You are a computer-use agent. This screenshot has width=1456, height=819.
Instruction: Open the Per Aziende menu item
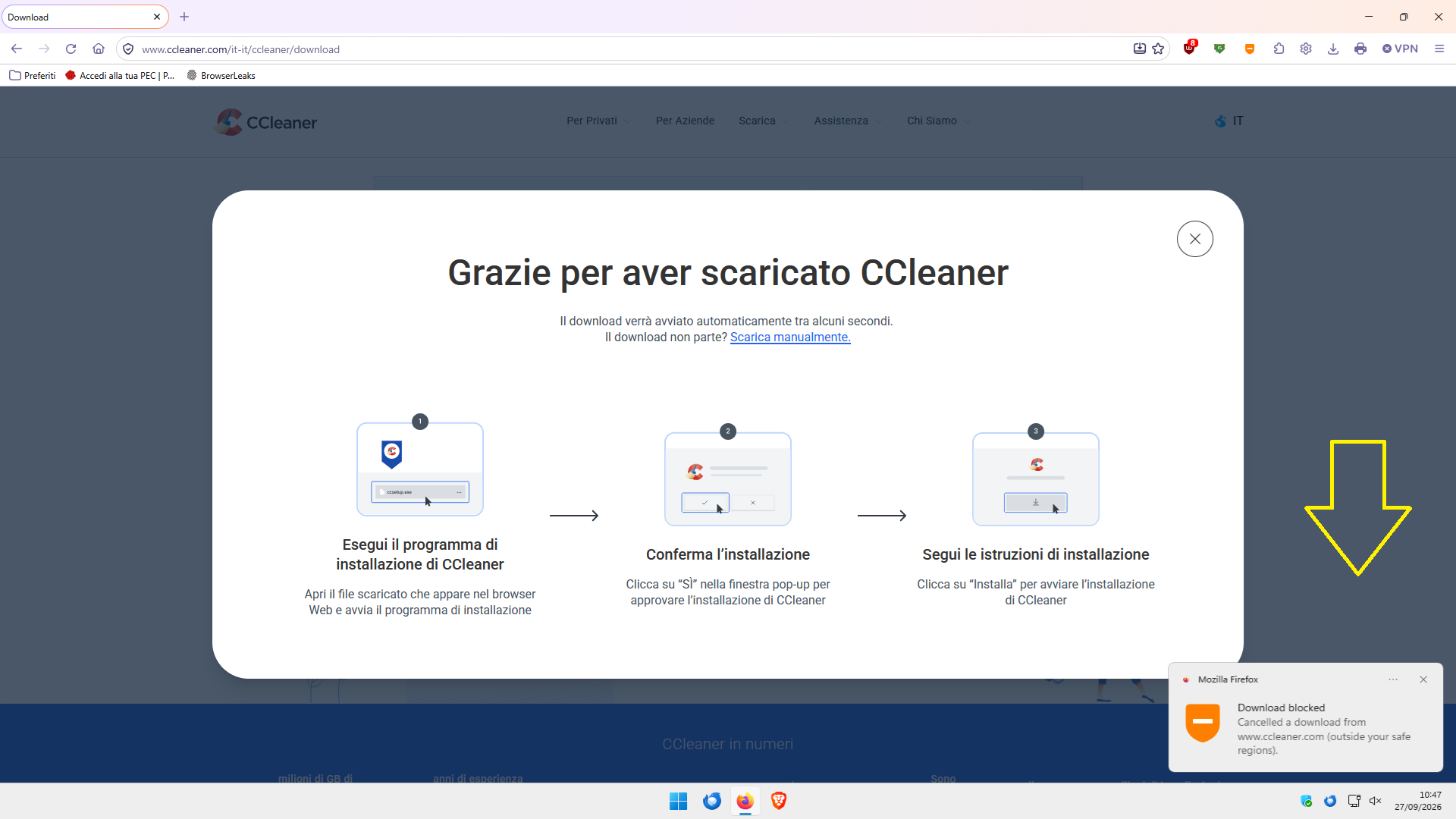pyautogui.click(x=685, y=121)
